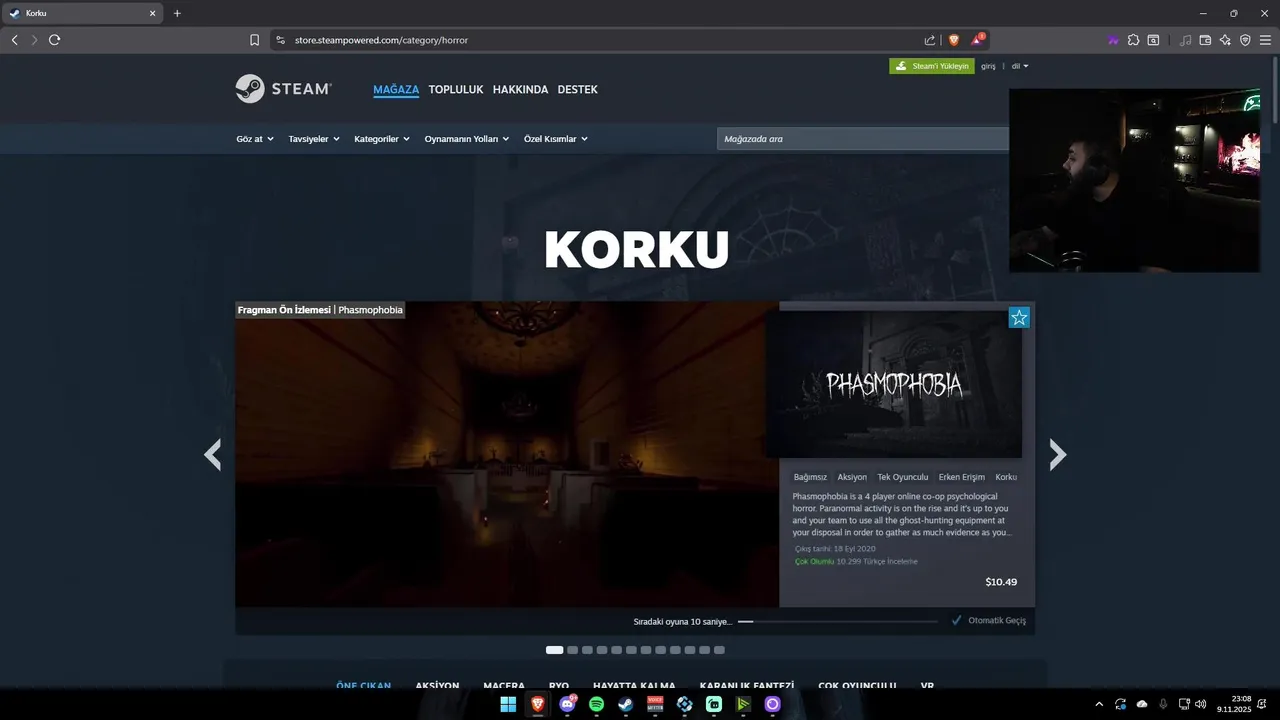
Task: Open a new browser tab
Action: (x=177, y=13)
